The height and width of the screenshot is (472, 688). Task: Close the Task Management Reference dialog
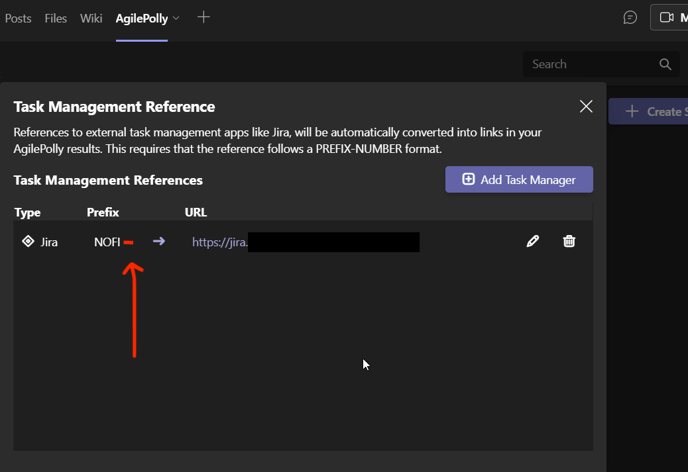(x=586, y=106)
